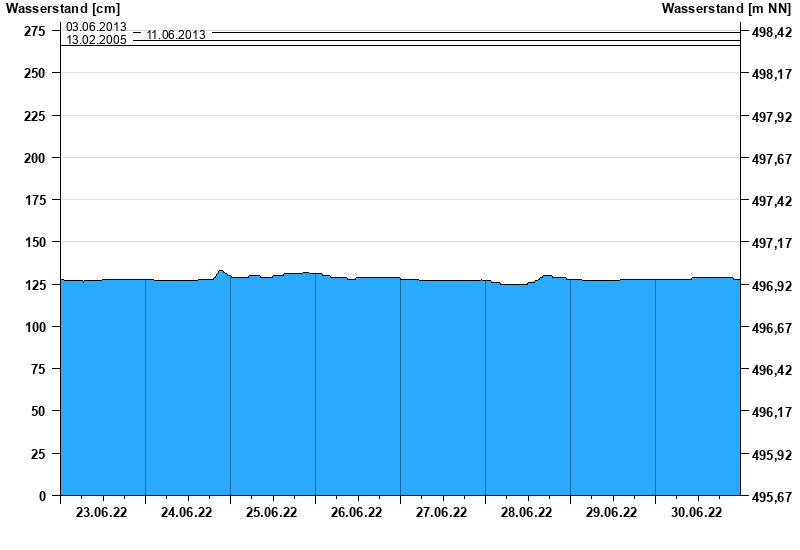800x550 pixels.
Task: Select the 03.06.2013 high-water marker label
Action: point(96,27)
